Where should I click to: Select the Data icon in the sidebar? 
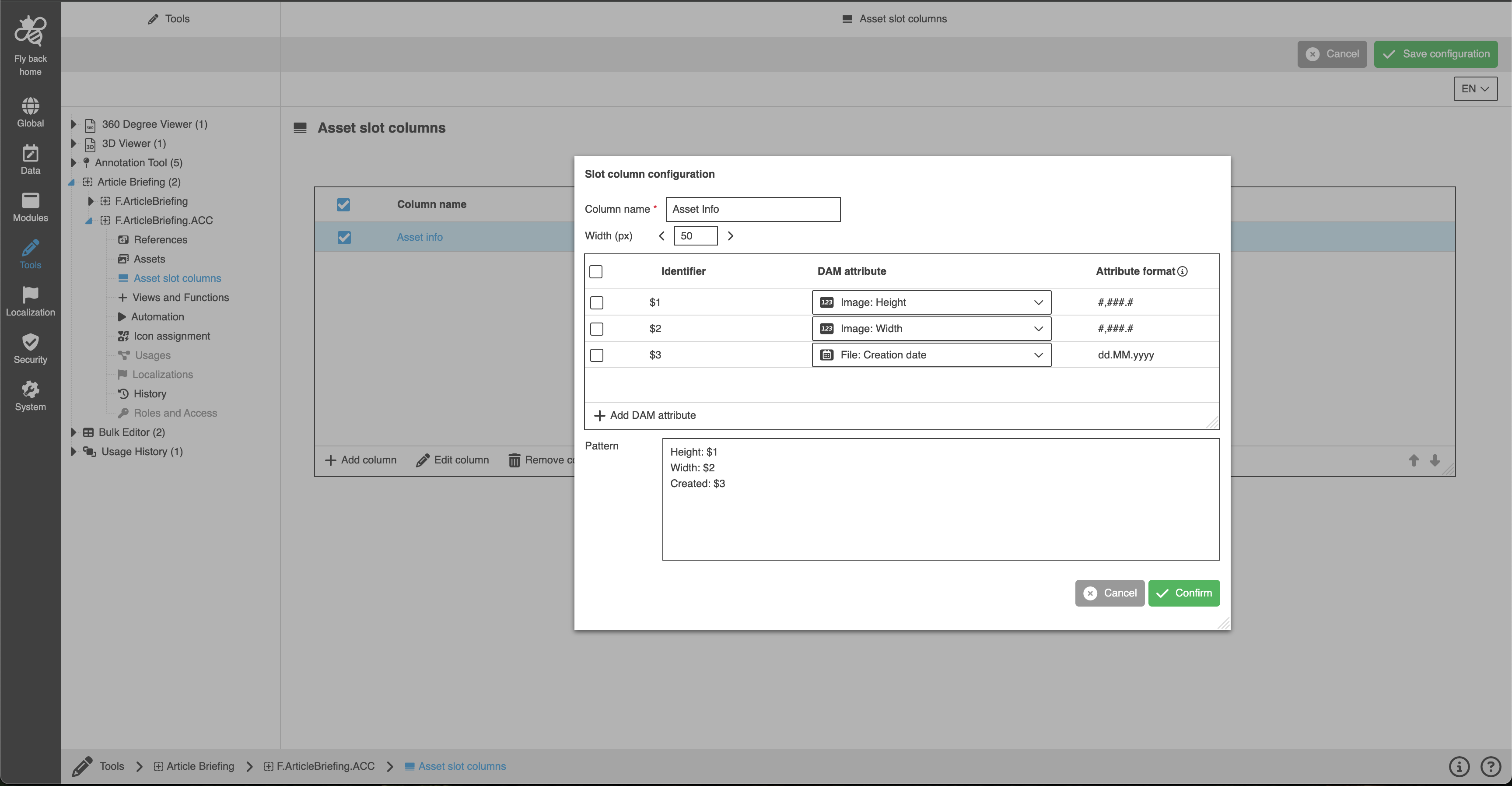point(30,155)
